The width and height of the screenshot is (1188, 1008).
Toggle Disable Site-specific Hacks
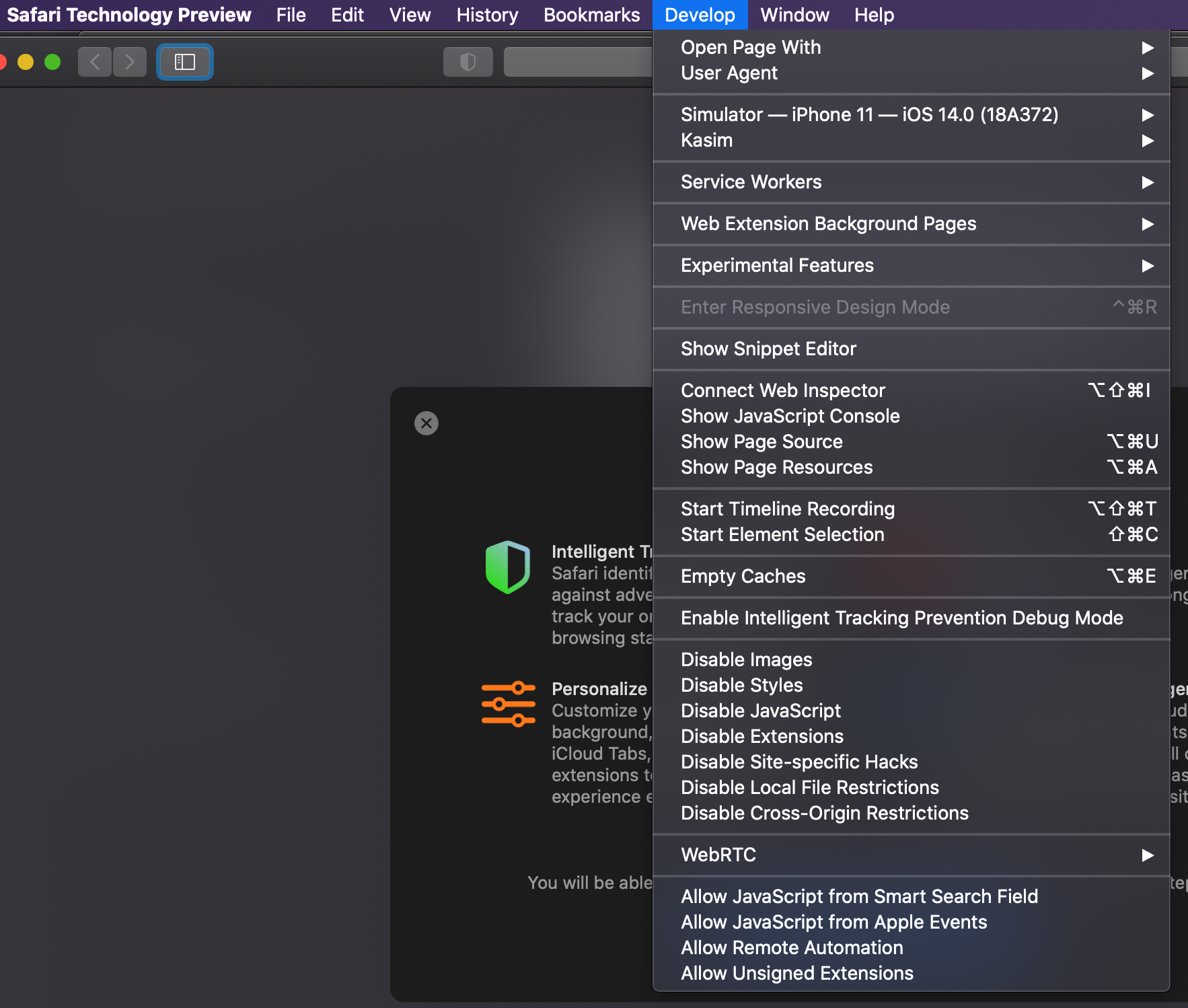point(912,762)
